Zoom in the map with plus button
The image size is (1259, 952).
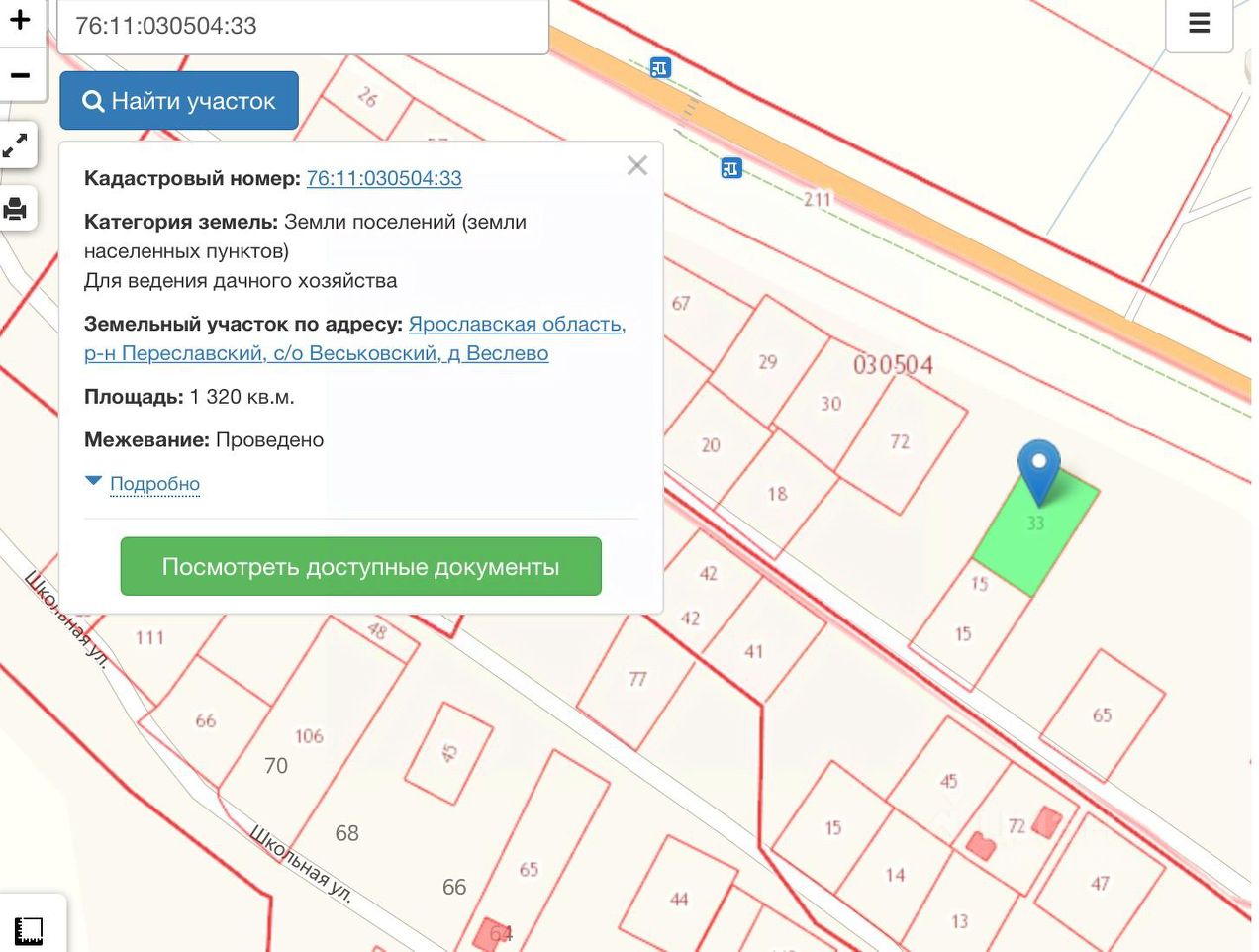[21, 20]
